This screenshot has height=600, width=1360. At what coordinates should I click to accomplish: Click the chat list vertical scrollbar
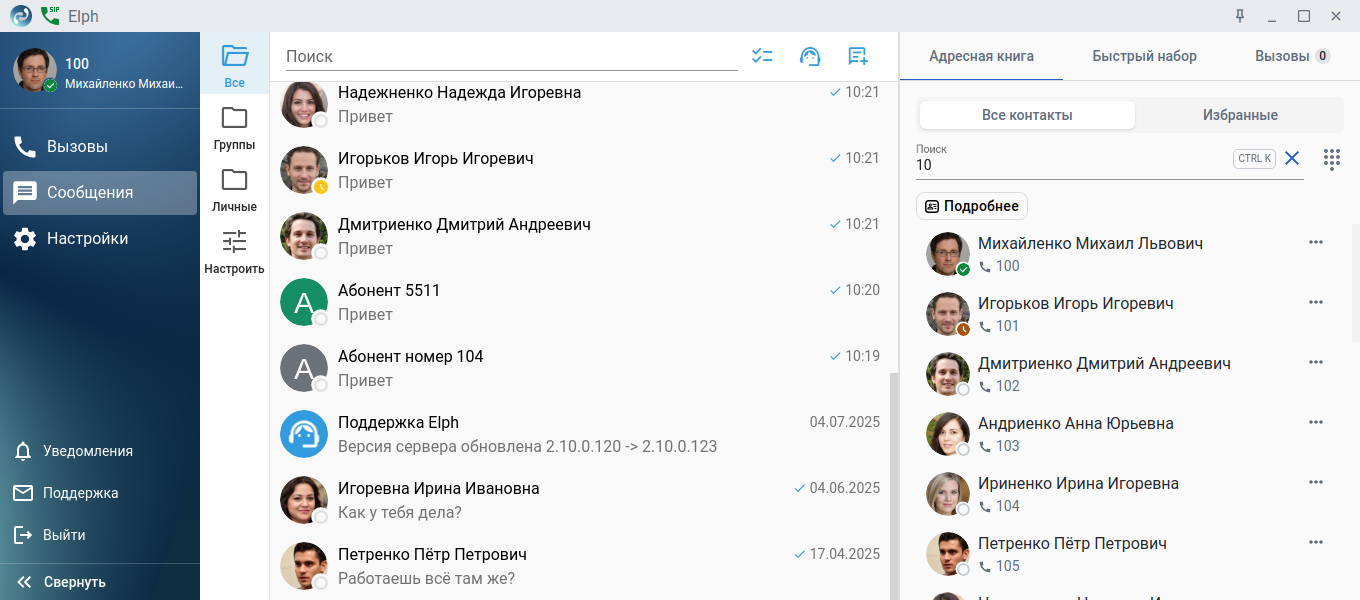pos(893,485)
